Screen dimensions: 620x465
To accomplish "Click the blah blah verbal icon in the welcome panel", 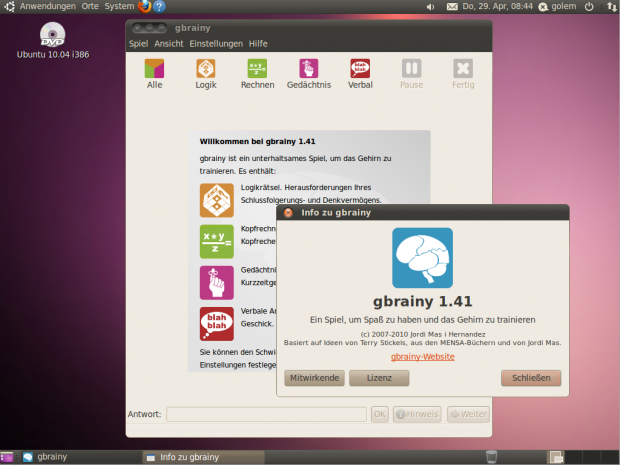I will (217, 324).
